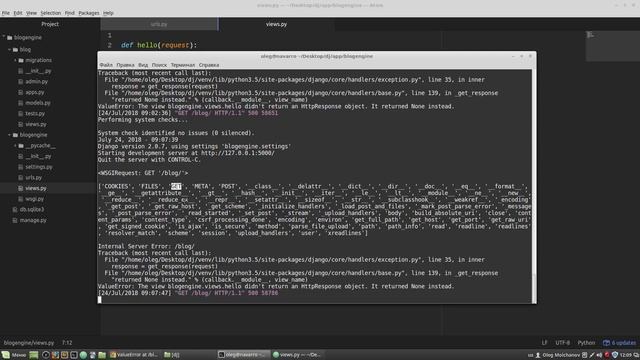
Task: Open db.sqlite3 database file icon
Action: pos(15,209)
